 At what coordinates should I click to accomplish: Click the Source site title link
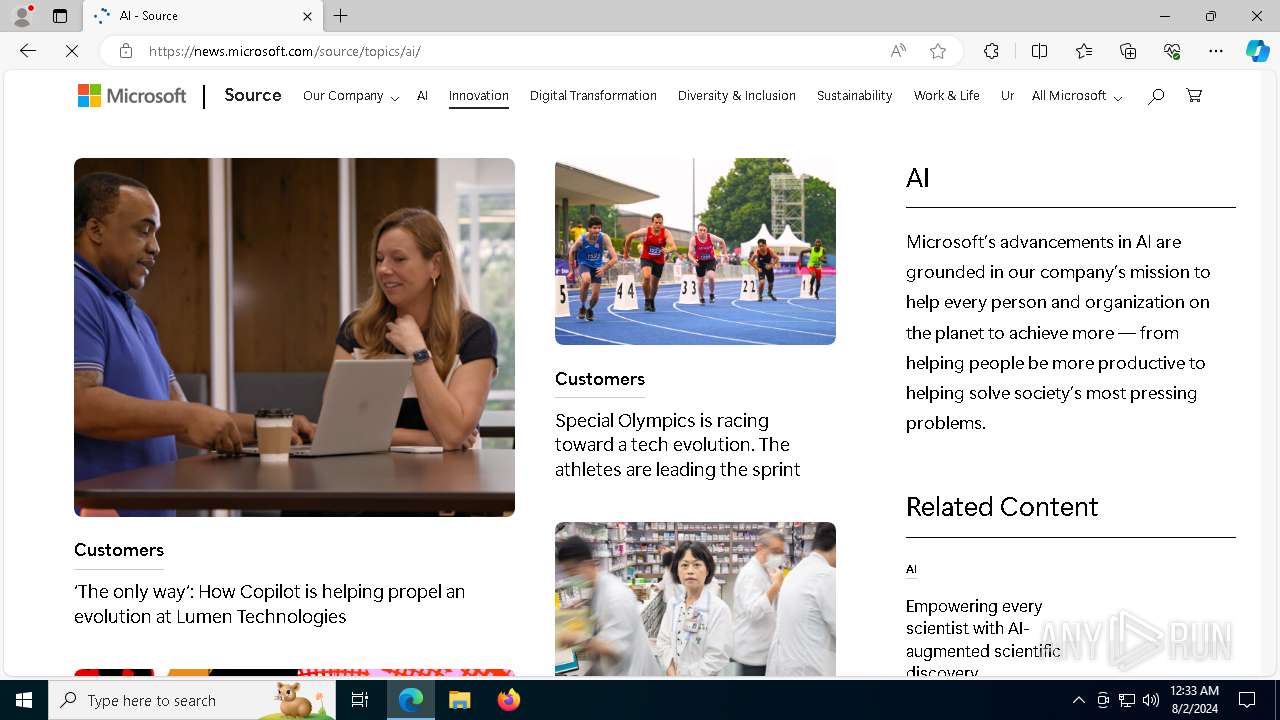point(253,95)
